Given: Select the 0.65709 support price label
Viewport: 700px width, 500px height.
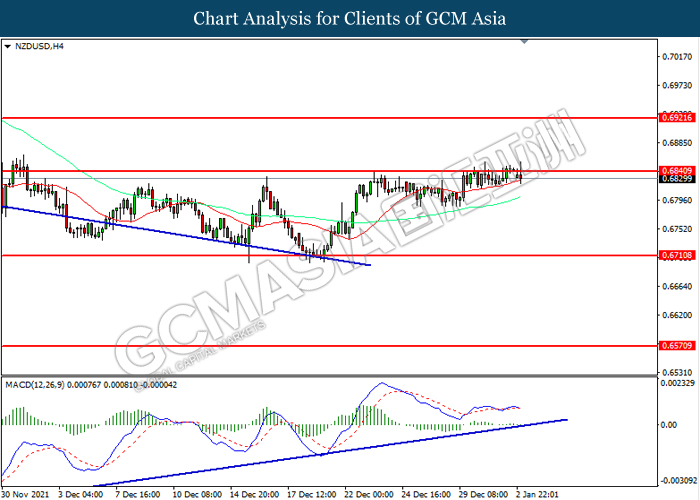Looking at the screenshot, I should click(x=677, y=346).
